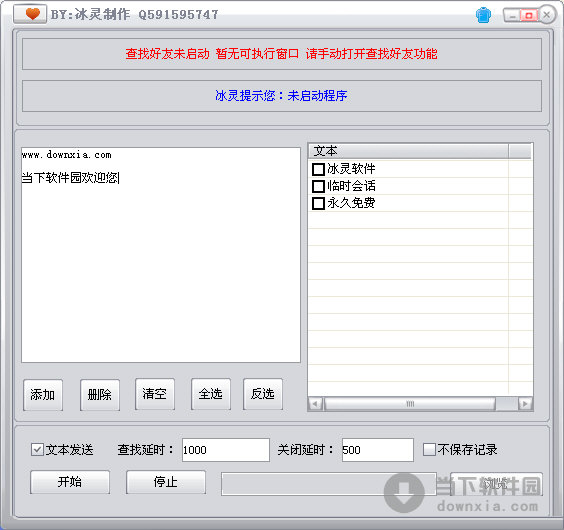
Task: Click the 全选 button
Action: coord(210,394)
